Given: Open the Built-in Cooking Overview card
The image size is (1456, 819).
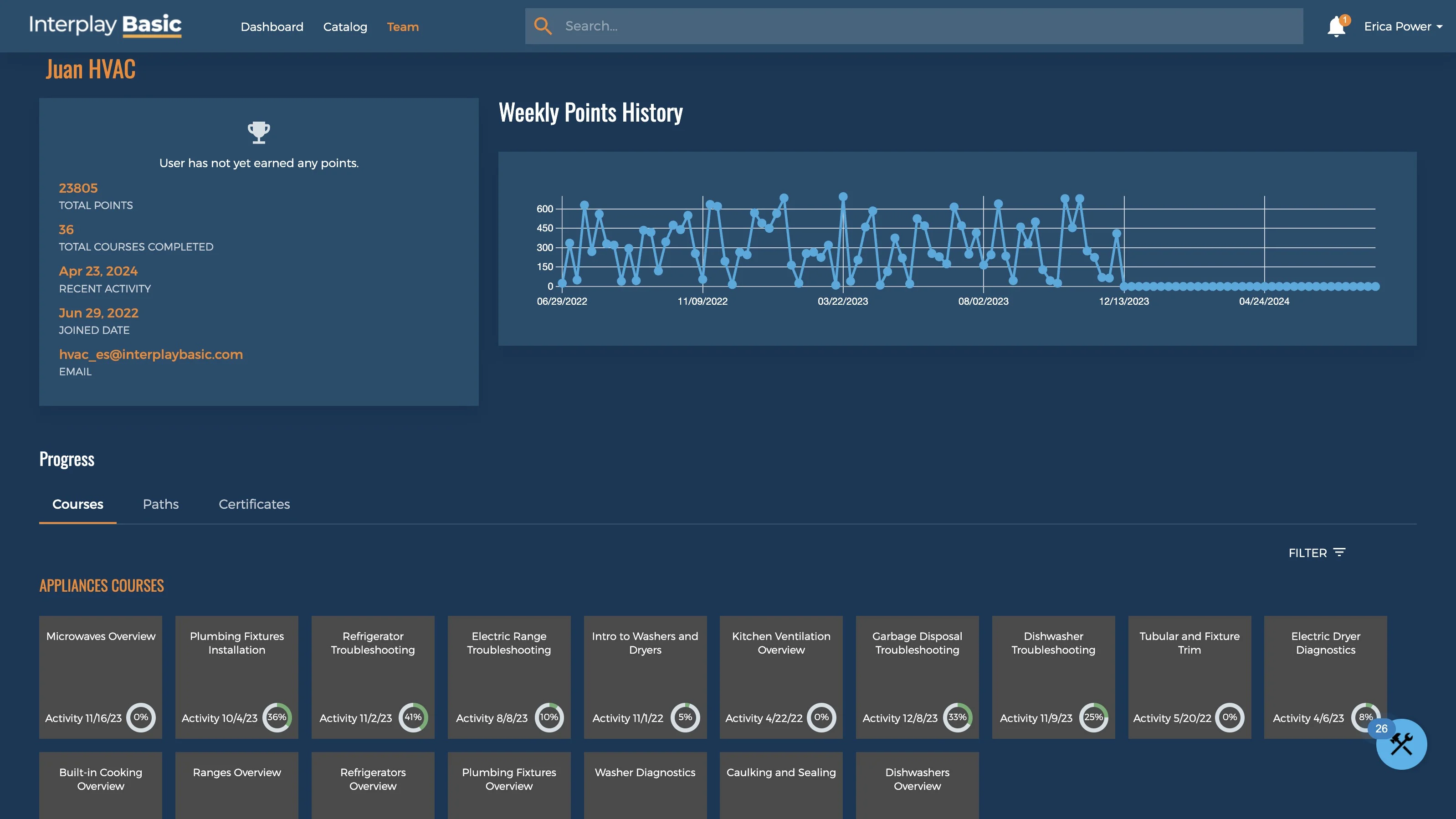Looking at the screenshot, I should (x=101, y=786).
